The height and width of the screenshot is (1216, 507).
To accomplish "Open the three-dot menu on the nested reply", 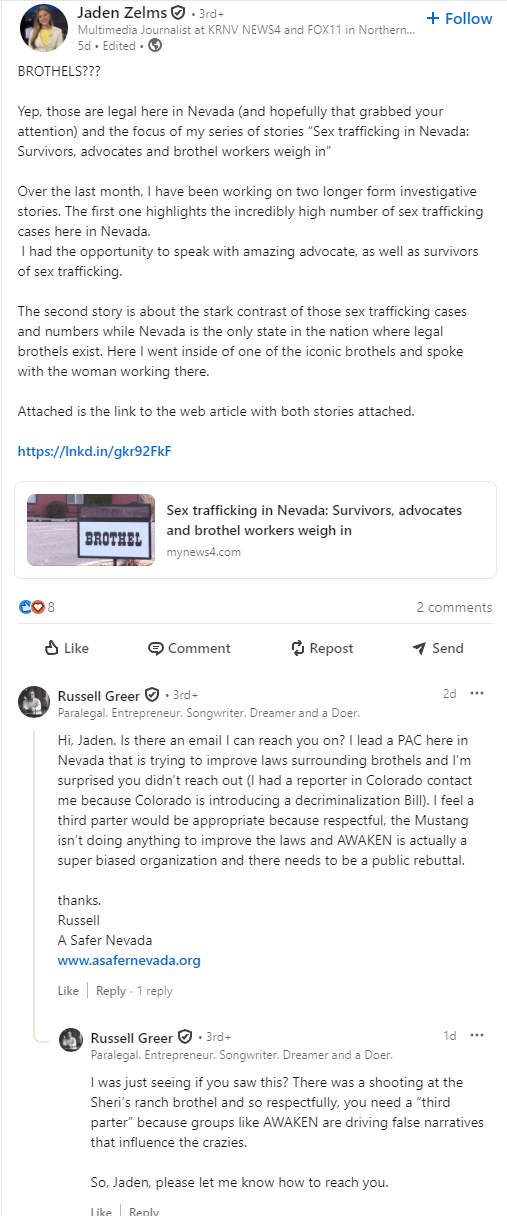I will point(477,1035).
